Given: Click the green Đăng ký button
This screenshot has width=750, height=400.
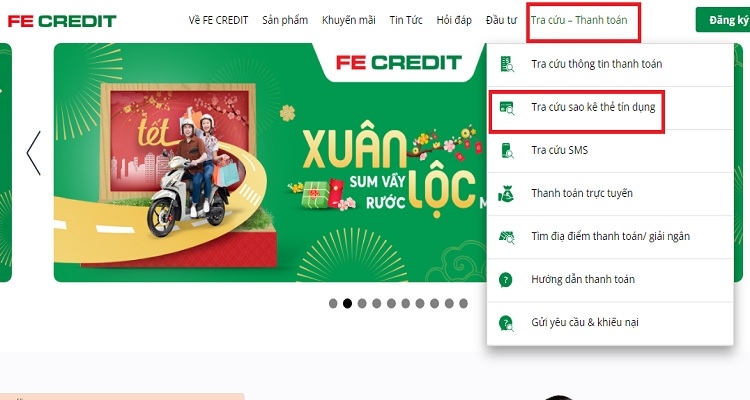Looking at the screenshot, I should 725,20.
